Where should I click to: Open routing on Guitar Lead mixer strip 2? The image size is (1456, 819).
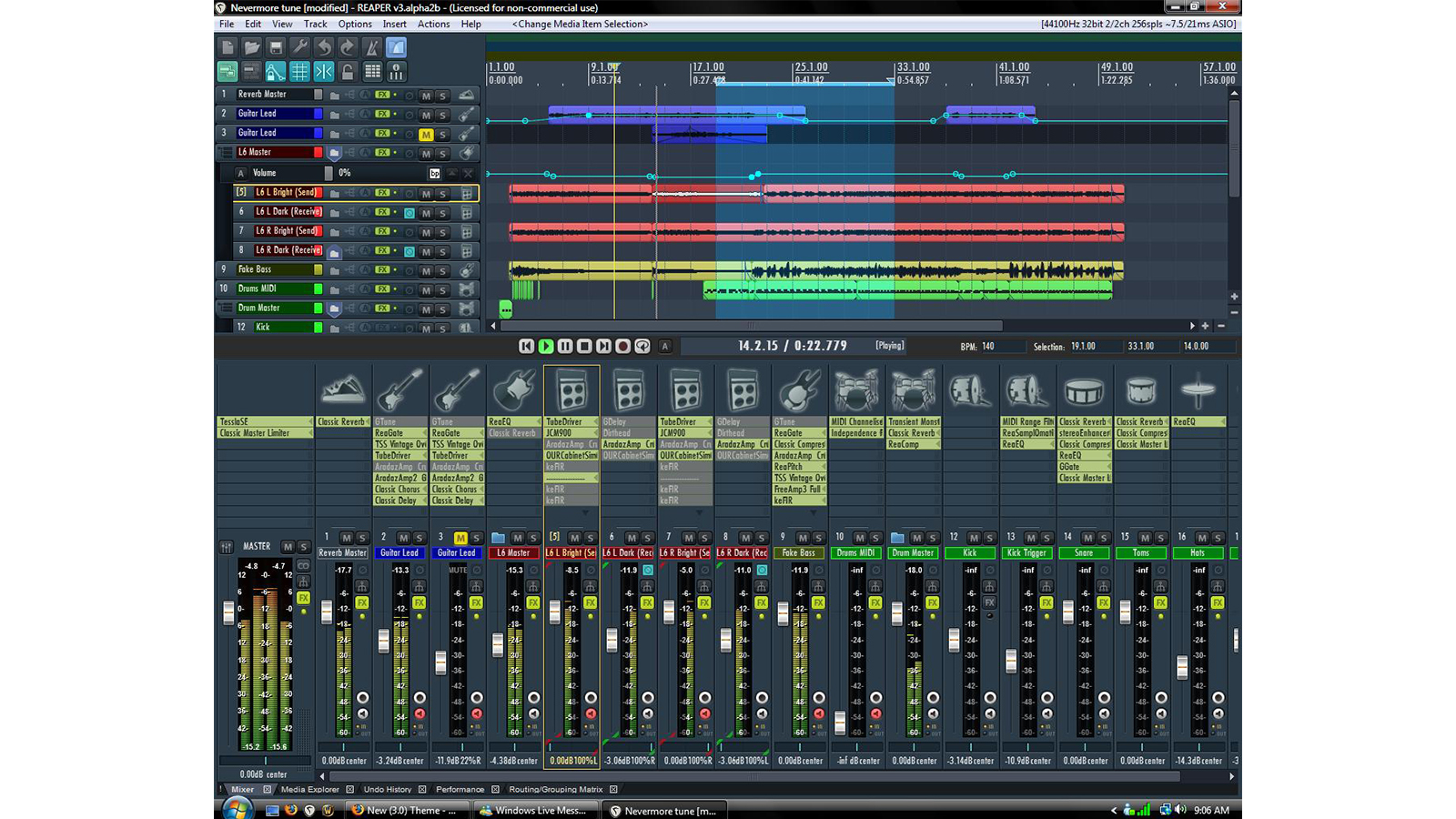[420, 586]
